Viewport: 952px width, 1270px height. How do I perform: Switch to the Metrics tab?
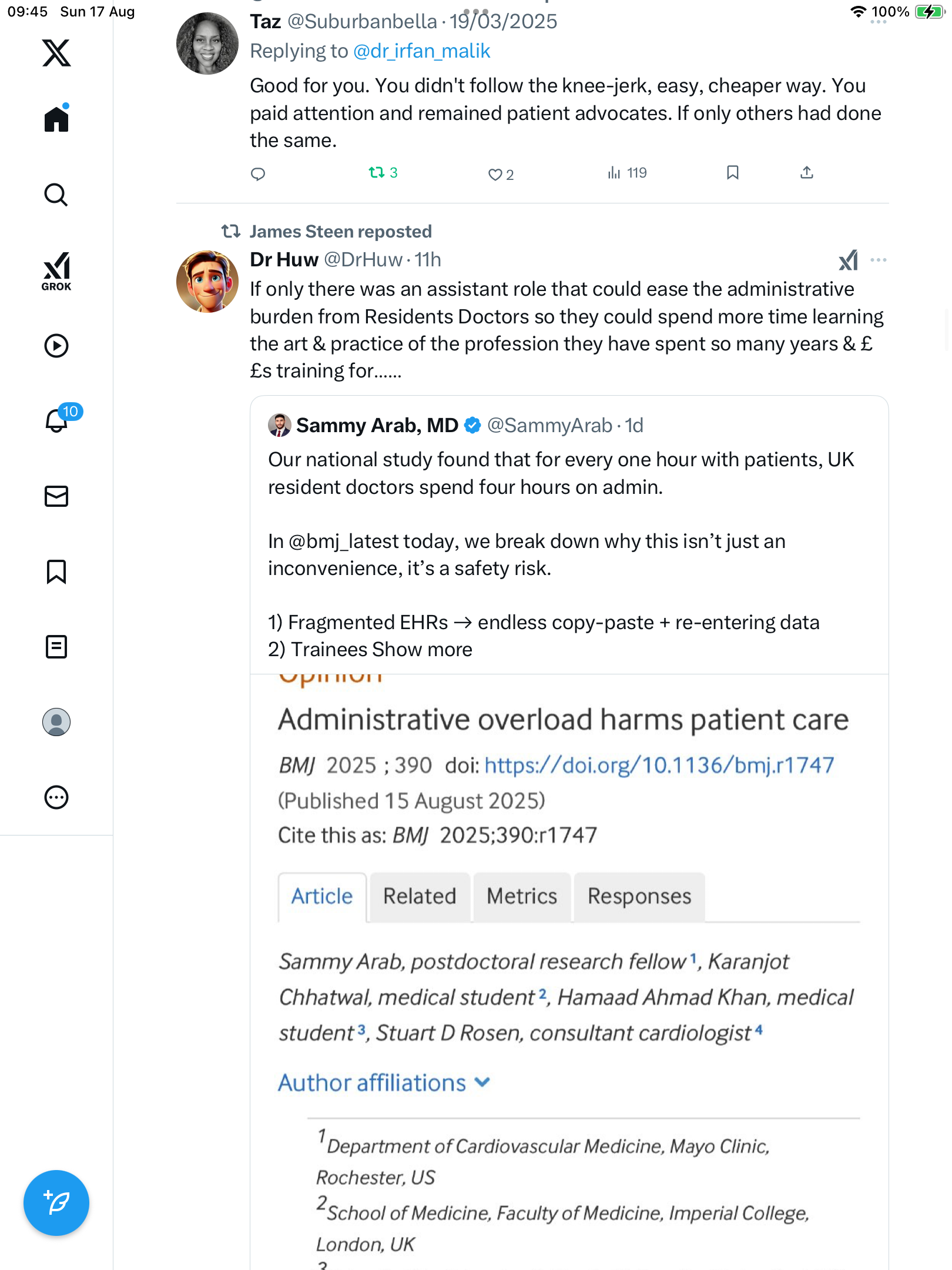tap(522, 896)
